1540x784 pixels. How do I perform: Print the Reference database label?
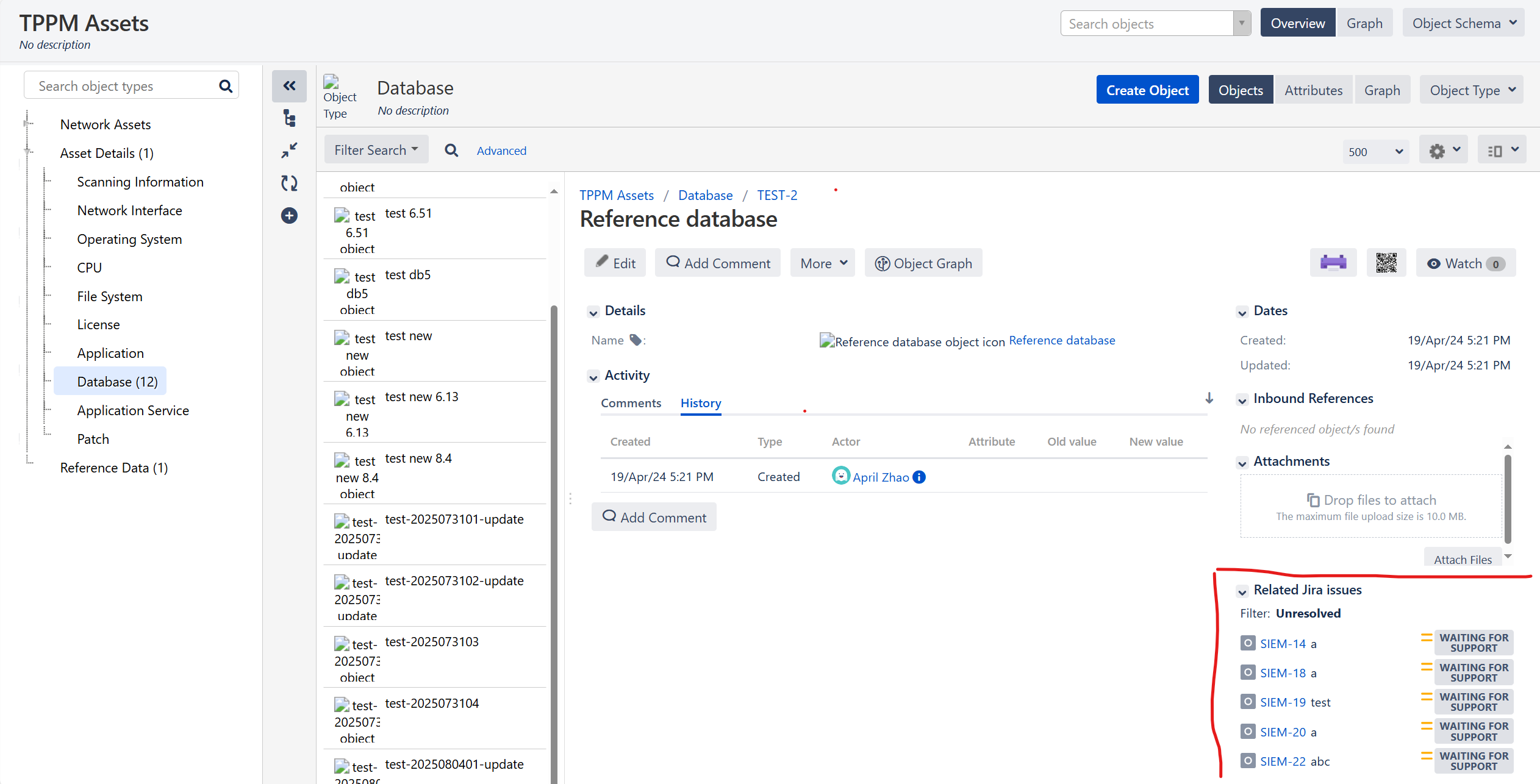pyautogui.click(x=1333, y=262)
